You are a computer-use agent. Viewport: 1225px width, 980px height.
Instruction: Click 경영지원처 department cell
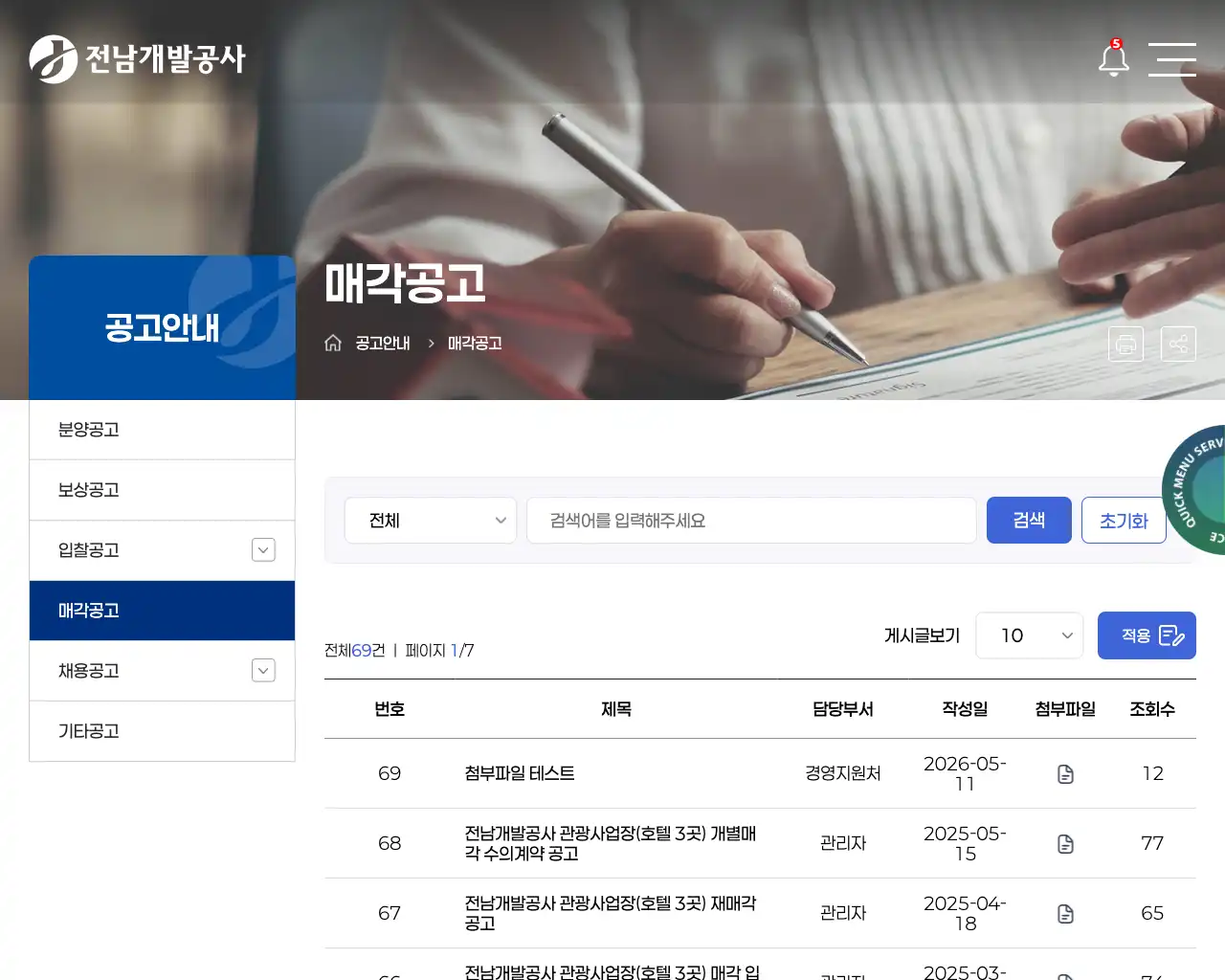(x=843, y=773)
